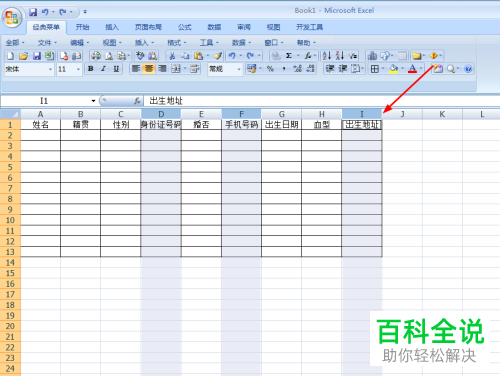Switch to the 插入 ribbon tab

click(x=112, y=27)
